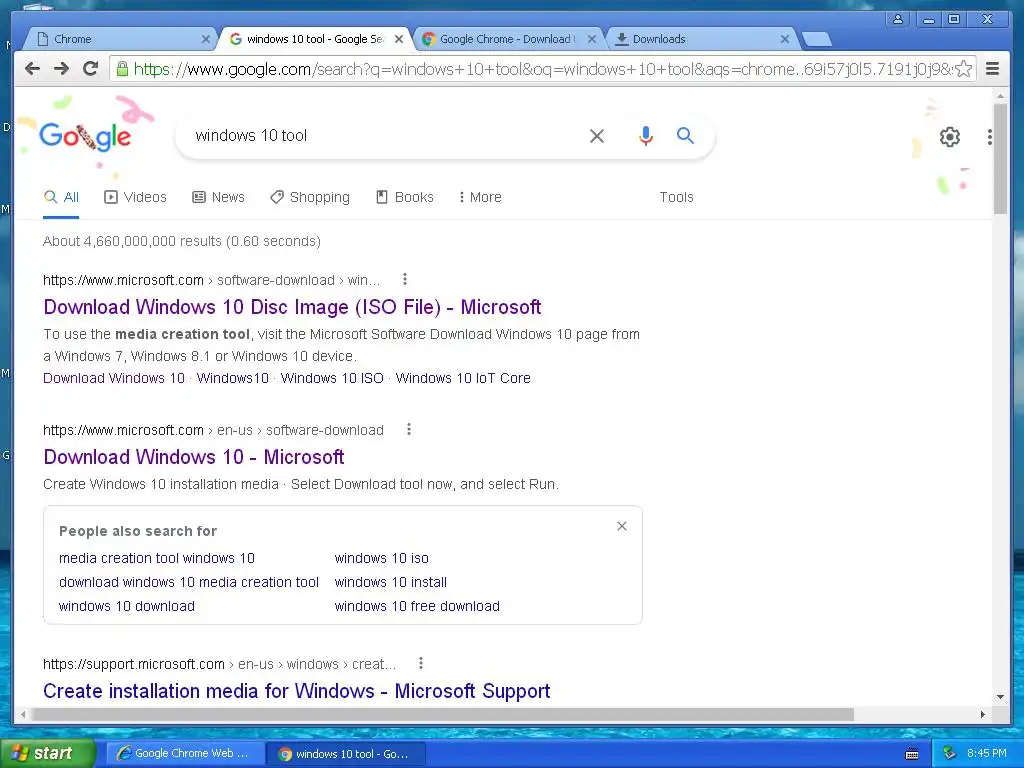1024x768 pixels.
Task: Search download windows 10 media creation tool suggestion
Action: [189, 583]
